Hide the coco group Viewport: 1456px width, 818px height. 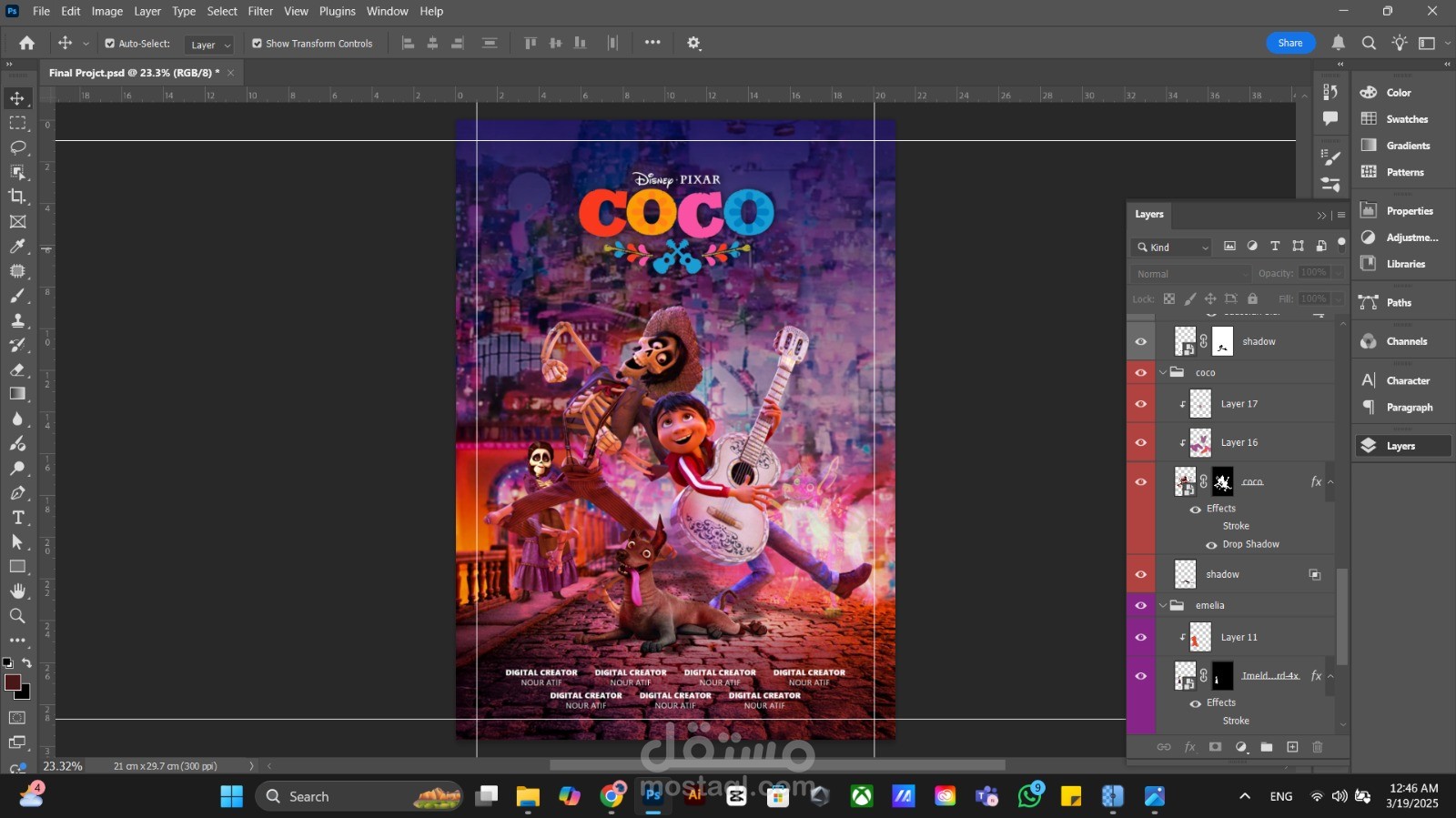pos(1140,372)
